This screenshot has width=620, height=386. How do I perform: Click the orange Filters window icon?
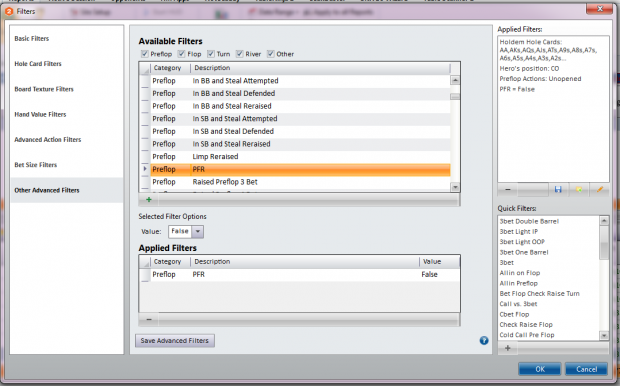[x=9, y=11]
